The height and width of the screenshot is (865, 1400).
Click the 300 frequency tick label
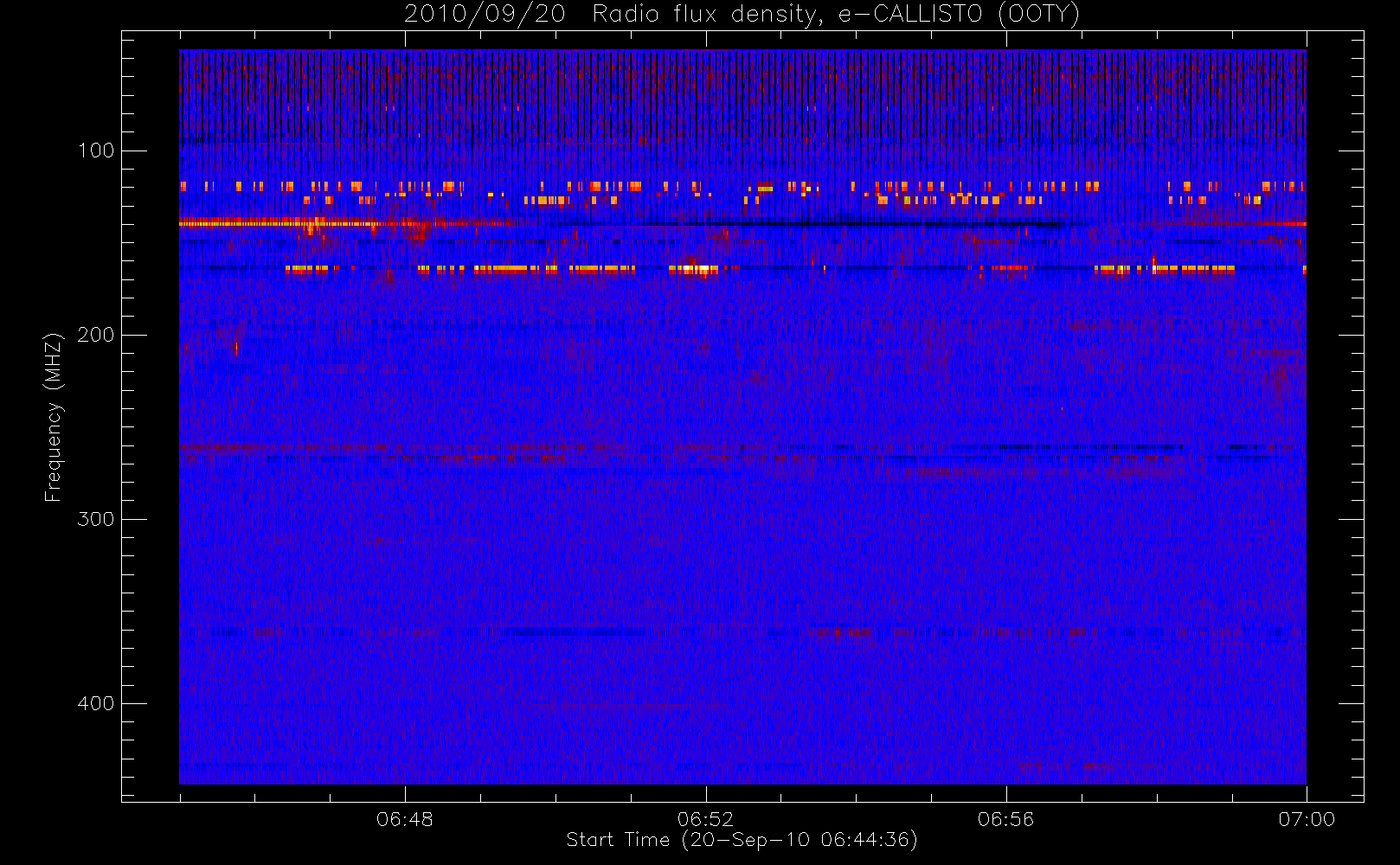click(96, 519)
